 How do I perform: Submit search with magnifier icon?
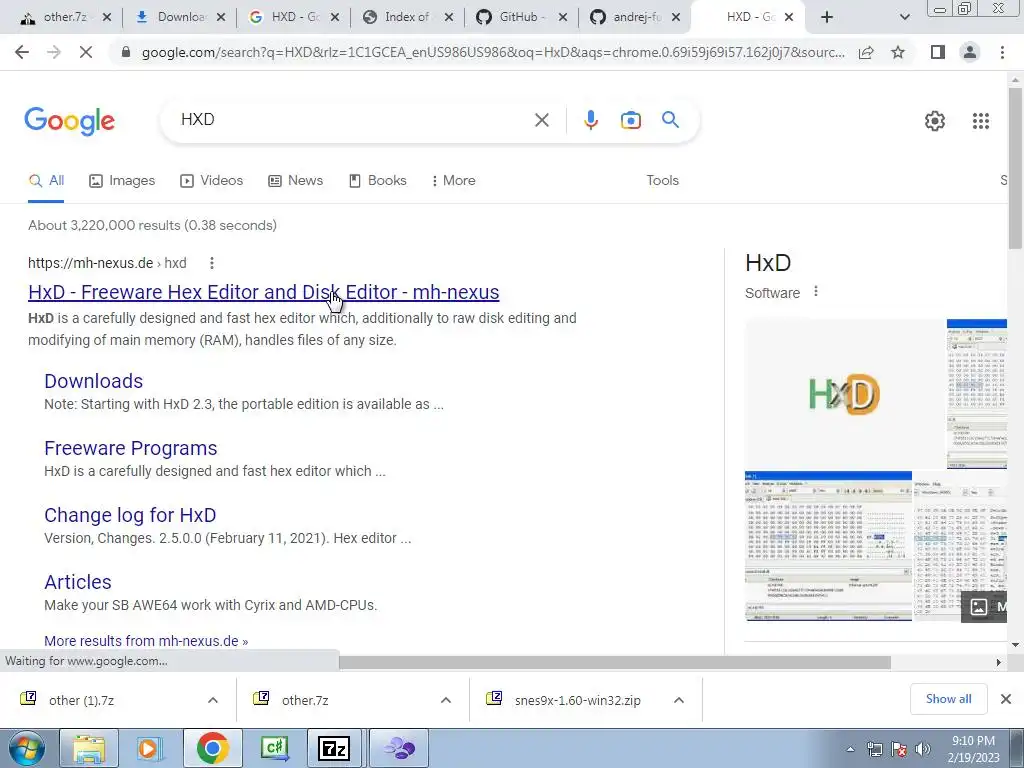click(x=670, y=120)
